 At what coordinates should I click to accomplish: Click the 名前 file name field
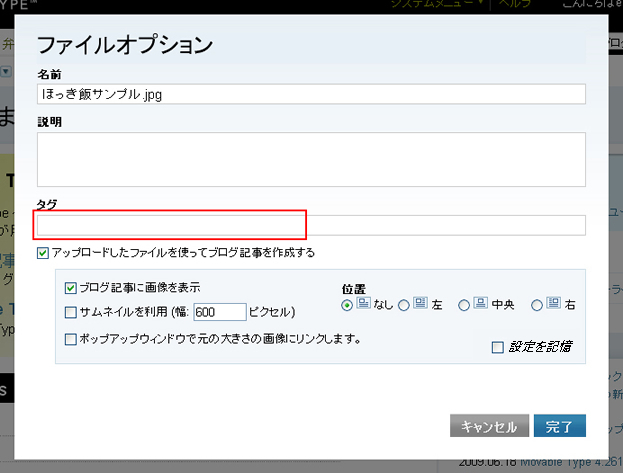(x=310, y=93)
